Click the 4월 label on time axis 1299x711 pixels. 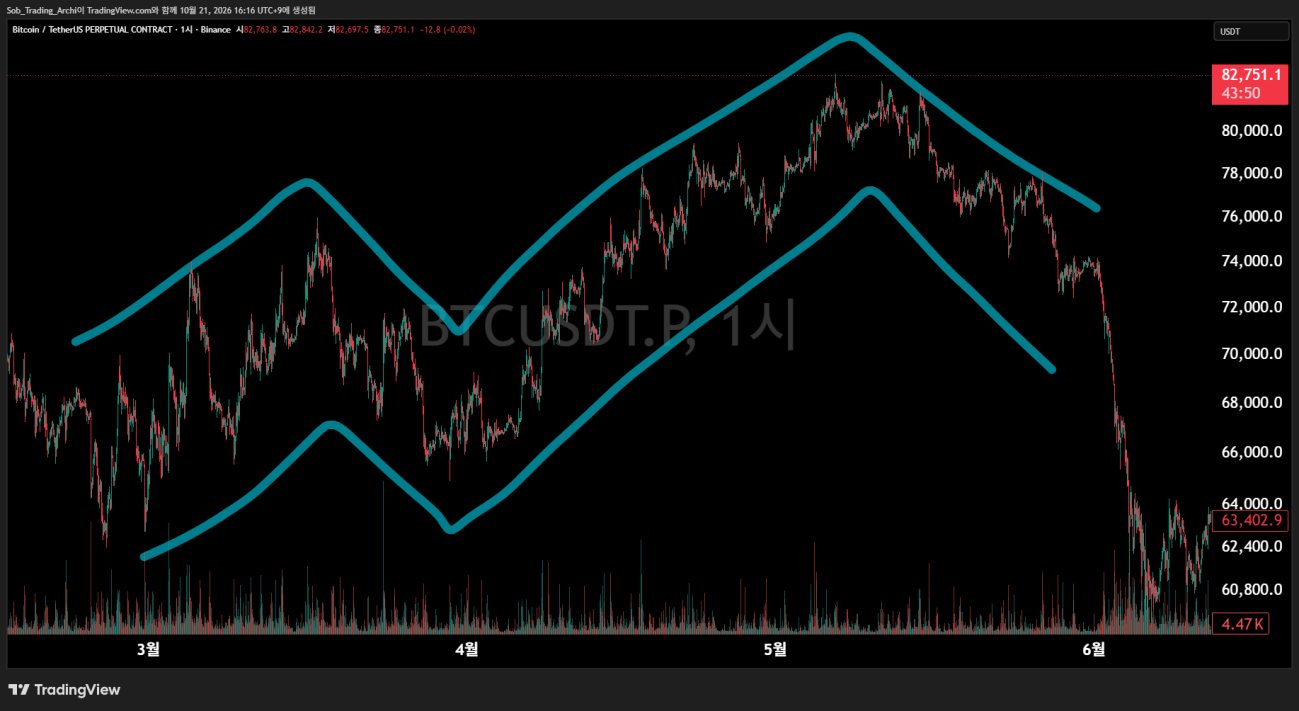(x=466, y=649)
